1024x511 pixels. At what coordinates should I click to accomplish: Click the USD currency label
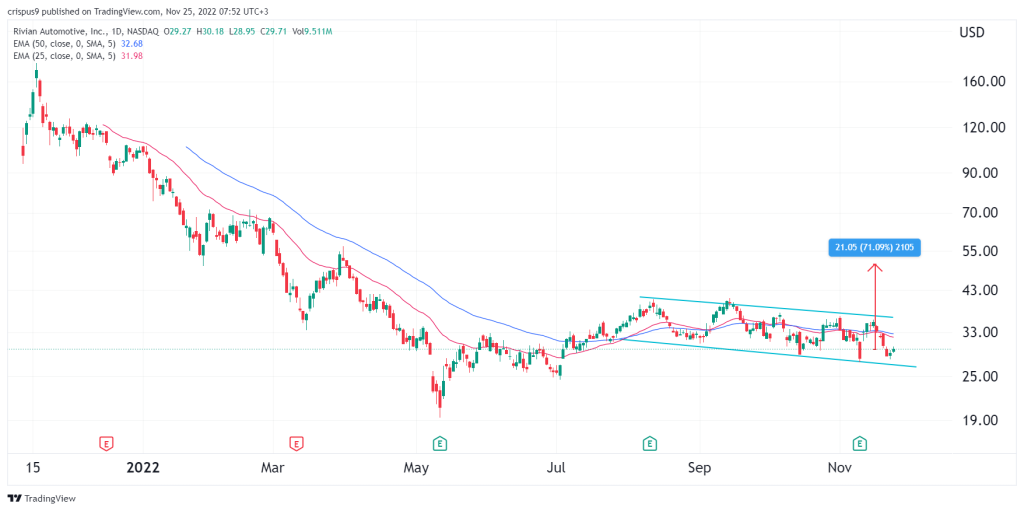click(x=970, y=33)
